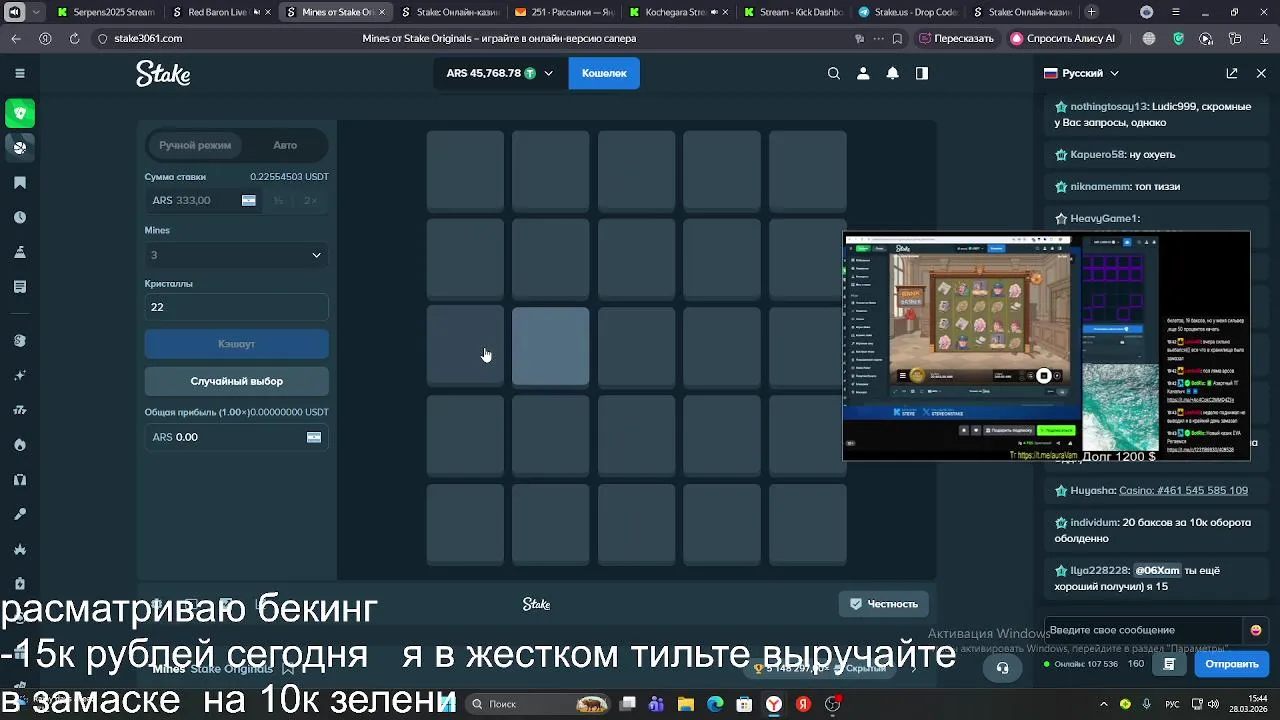Halve the bet with ½ button
Viewport: 1280px width, 720px height.
tap(279, 200)
